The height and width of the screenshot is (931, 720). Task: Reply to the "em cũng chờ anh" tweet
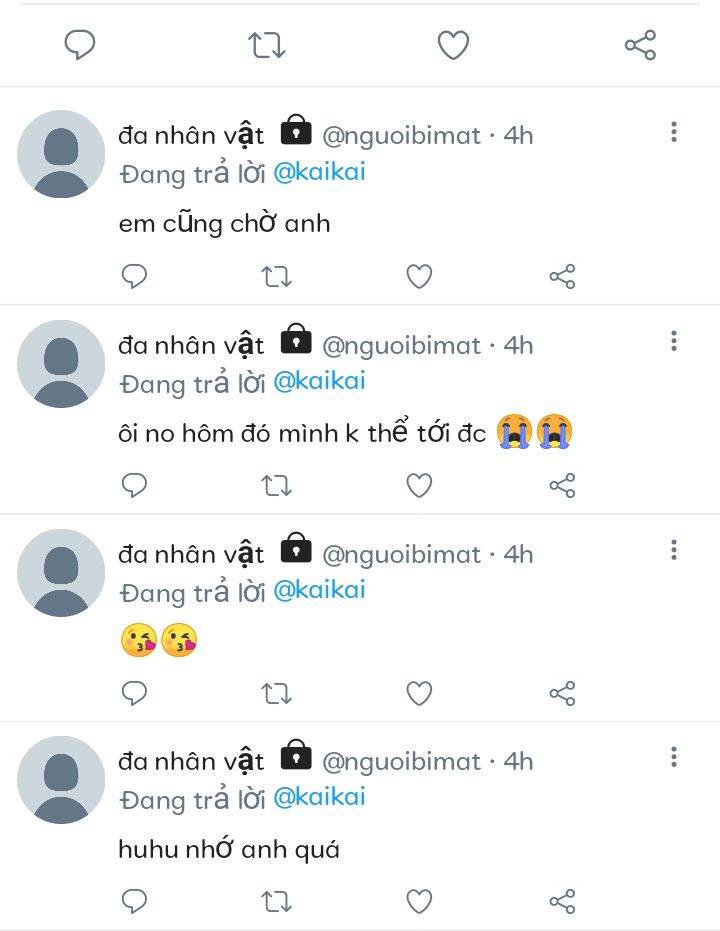[x=134, y=277]
